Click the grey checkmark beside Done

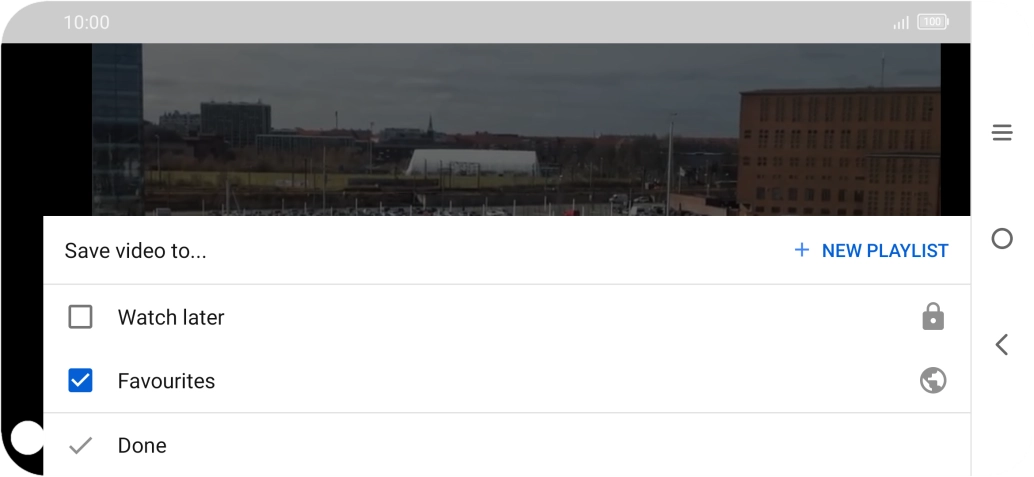pyautogui.click(x=80, y=445)
